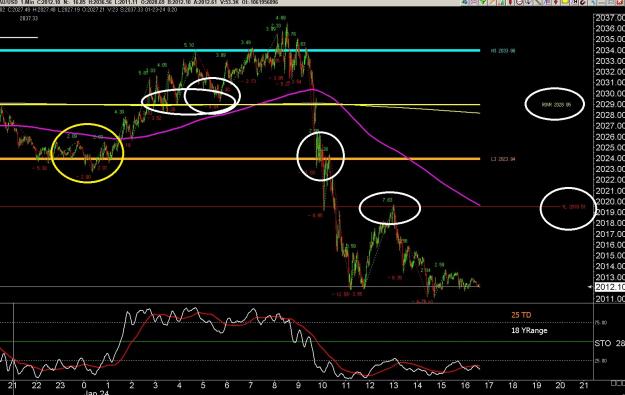
Task: Click hour 17 on time axis
Action: [489, 385]
